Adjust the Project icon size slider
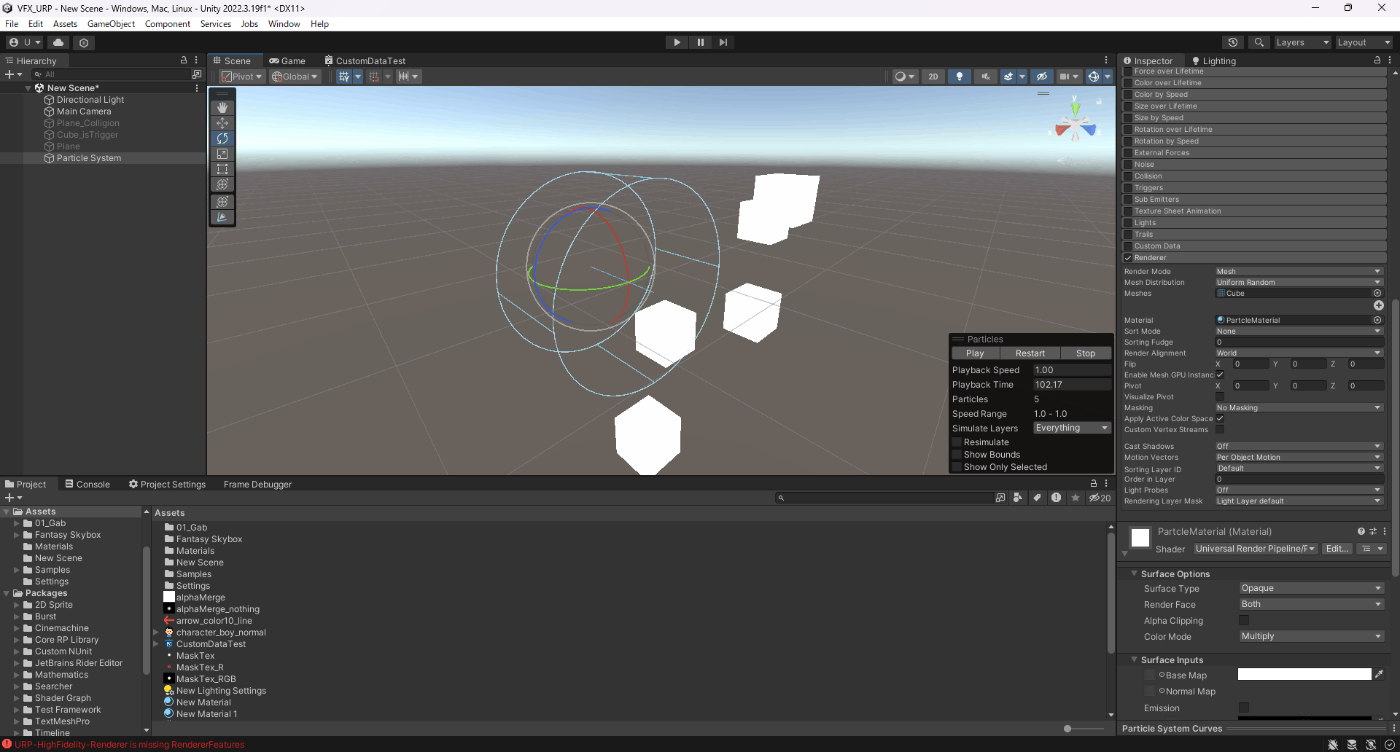This screenshot has height=752, width=1400. click(1085, 729)
